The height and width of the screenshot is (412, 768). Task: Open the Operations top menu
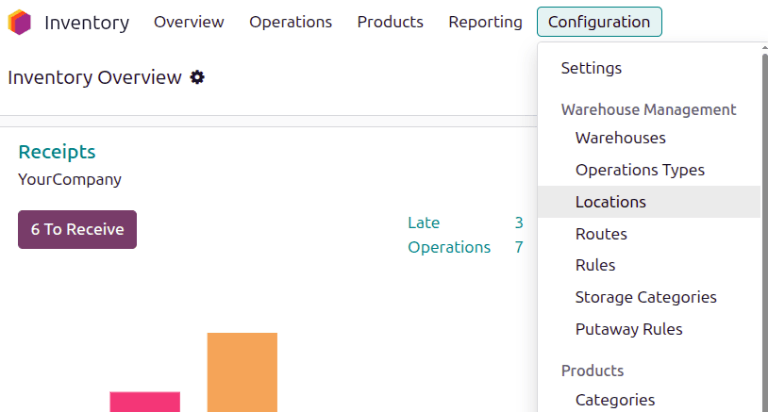tap(290, 22)
